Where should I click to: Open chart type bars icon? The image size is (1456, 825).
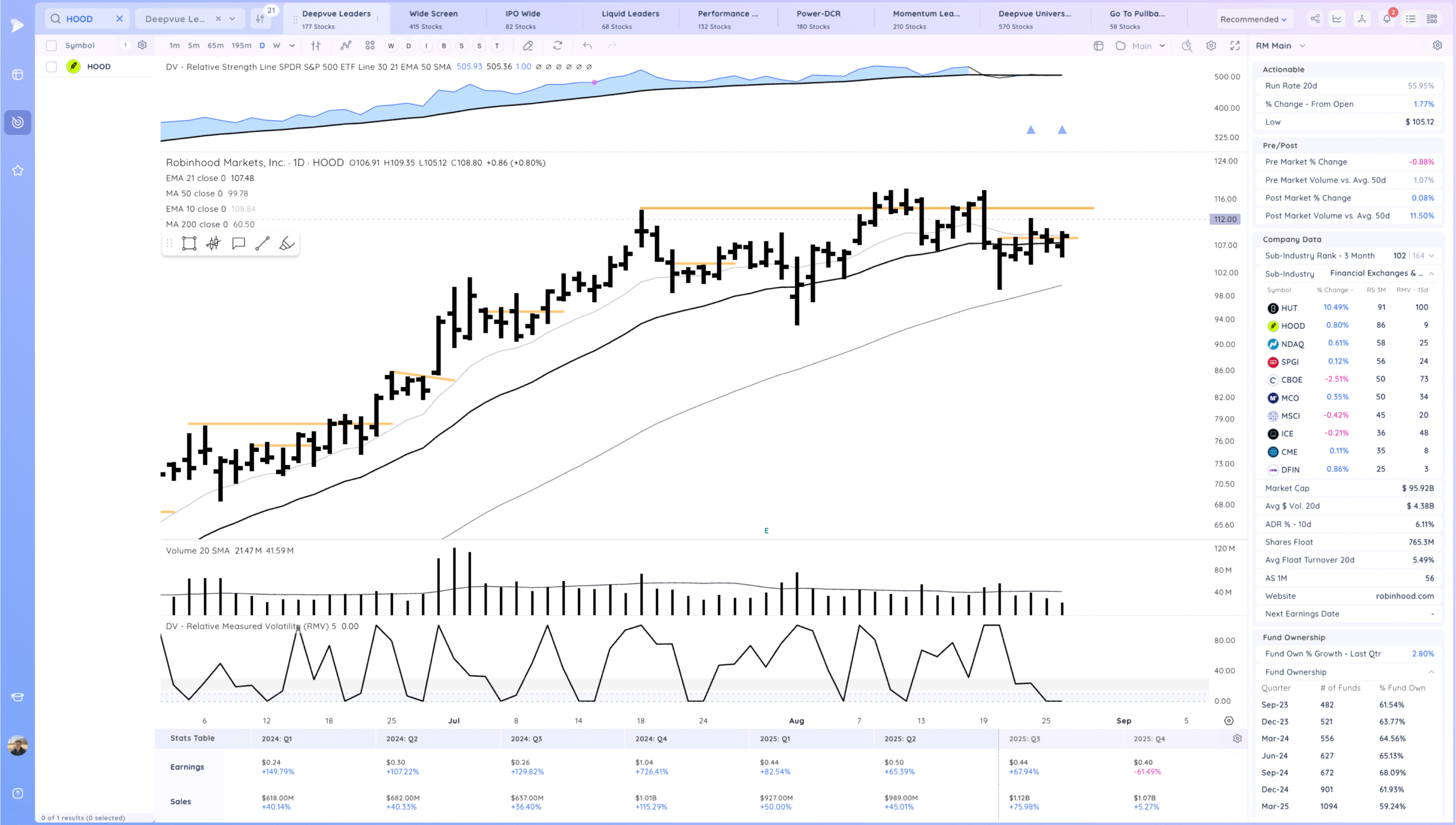point(316,46)
